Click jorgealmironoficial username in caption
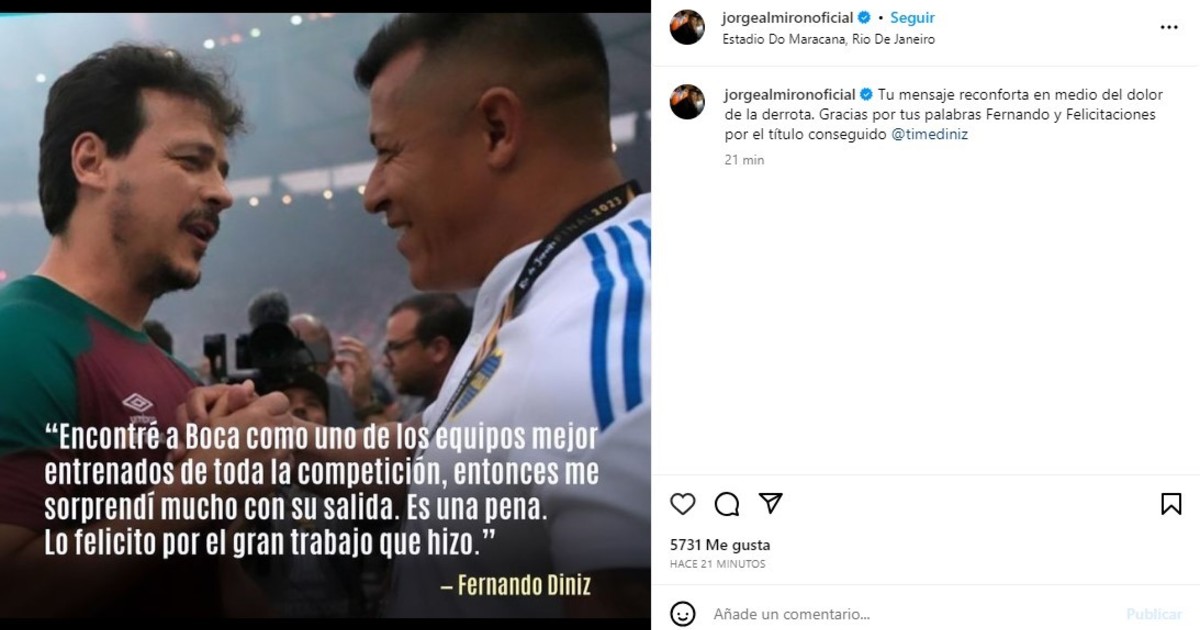1200x630 pixels. tap(788, 95)
